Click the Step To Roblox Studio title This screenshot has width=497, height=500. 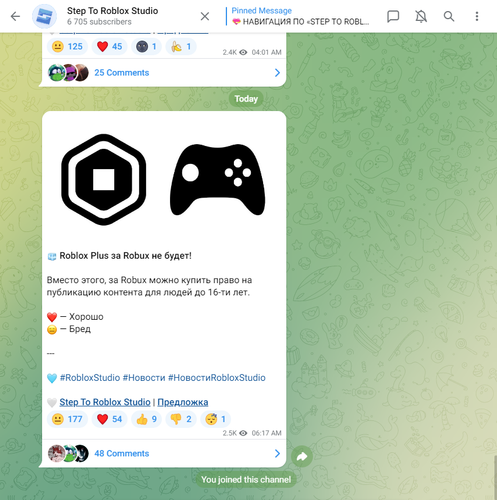click(112, 11)
